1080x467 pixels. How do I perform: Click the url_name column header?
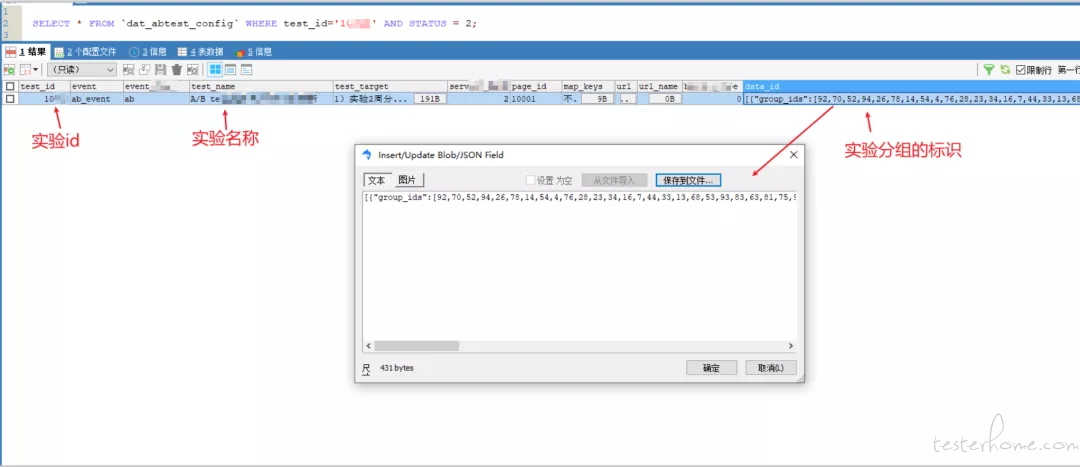tap(658, 87)
